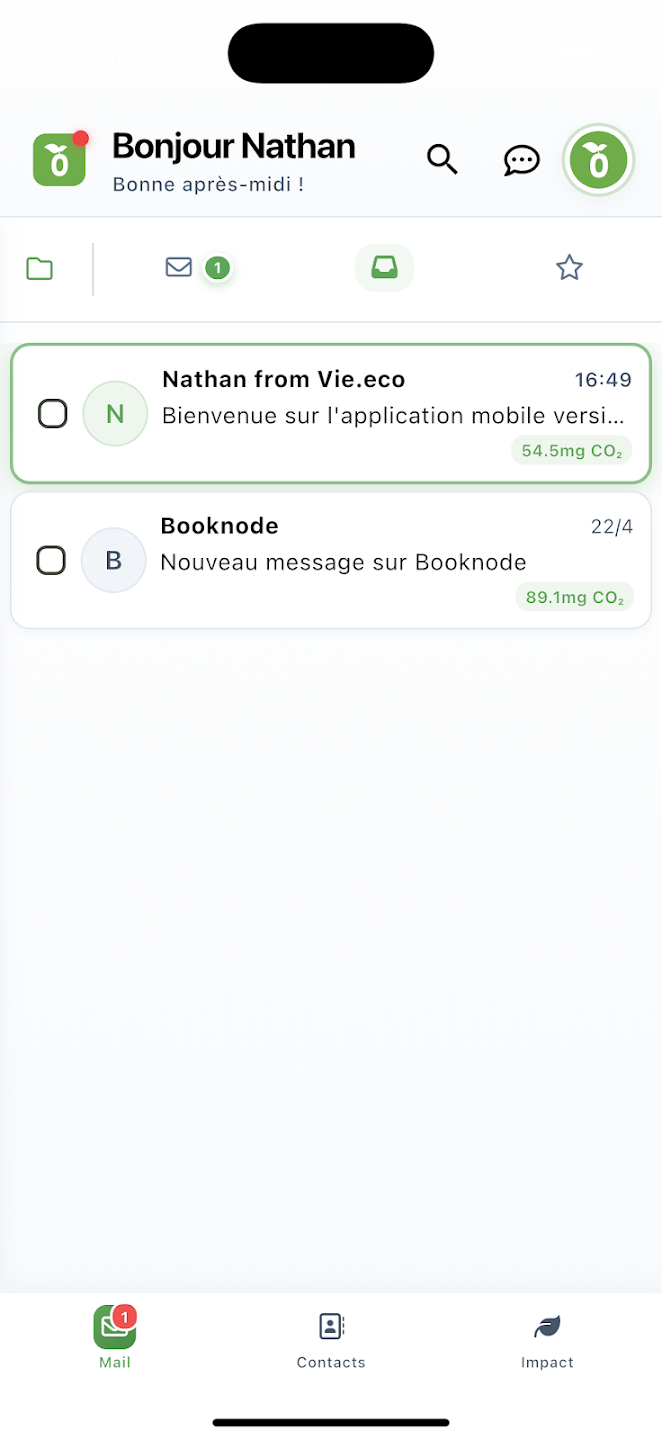
Task: Check the Booknode email checkbox
Action: pos(52,560)
